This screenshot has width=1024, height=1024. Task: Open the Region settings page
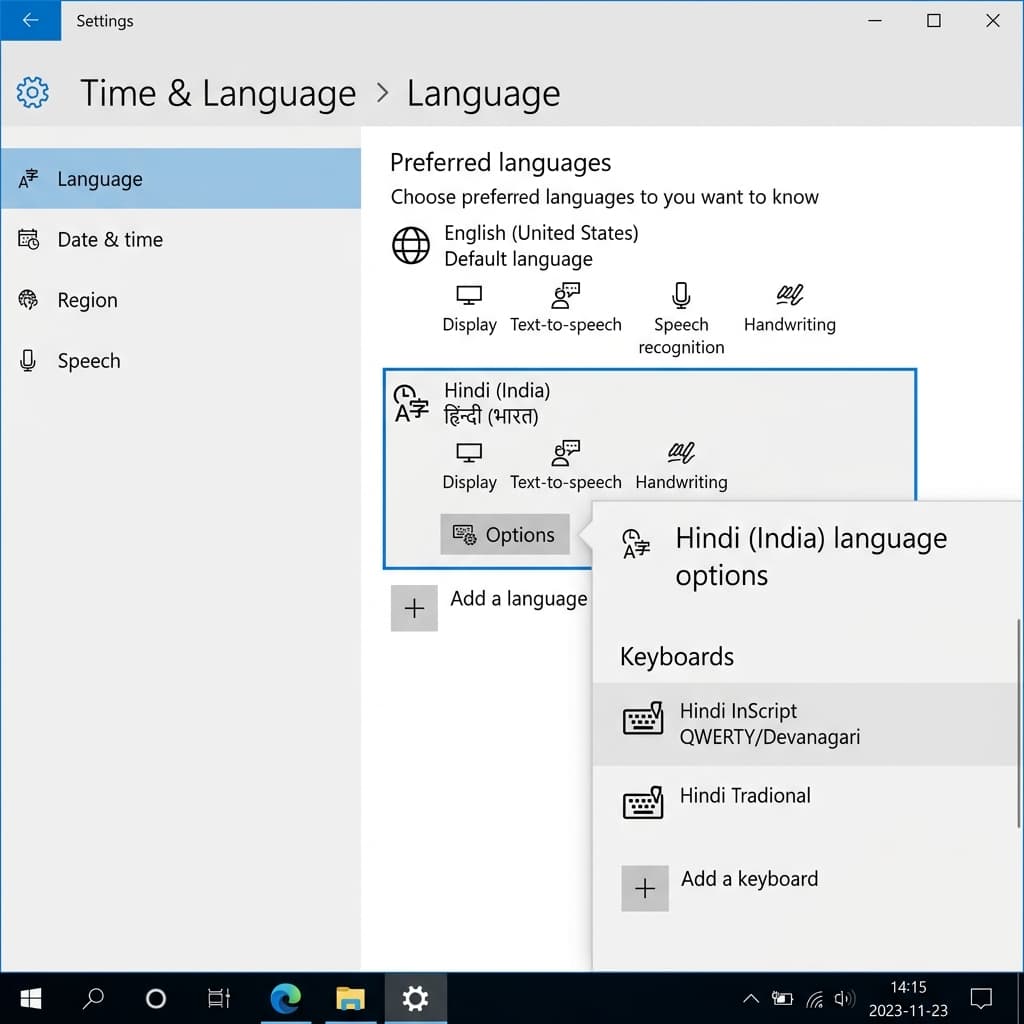180,300
